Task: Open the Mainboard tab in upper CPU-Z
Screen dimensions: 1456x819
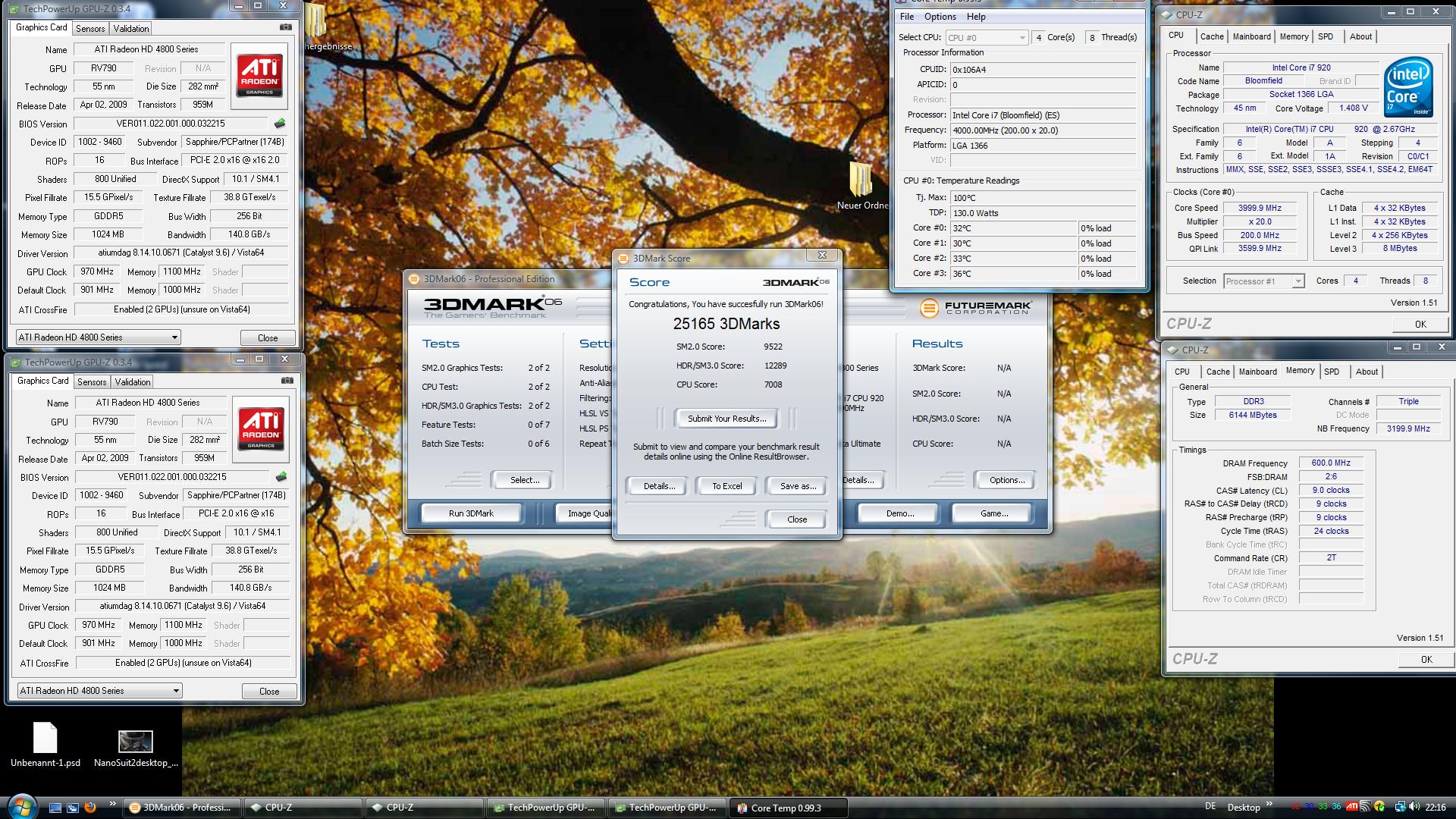Action: (x=1251, y=36)
